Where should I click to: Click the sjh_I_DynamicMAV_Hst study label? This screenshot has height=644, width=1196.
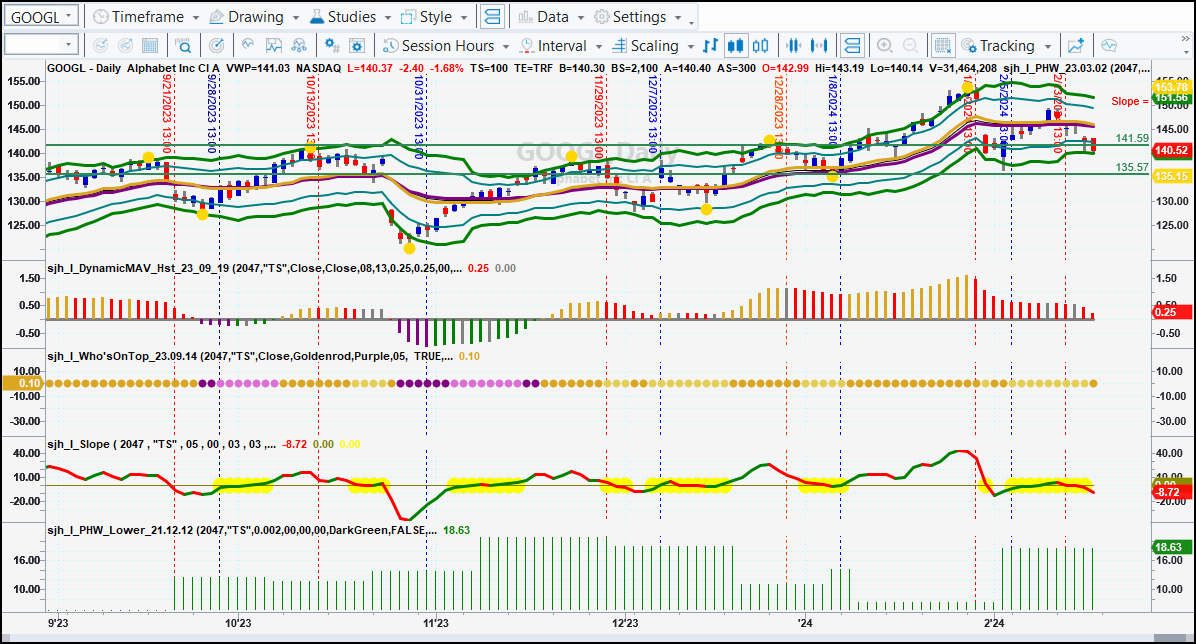[x=254, y=269]
